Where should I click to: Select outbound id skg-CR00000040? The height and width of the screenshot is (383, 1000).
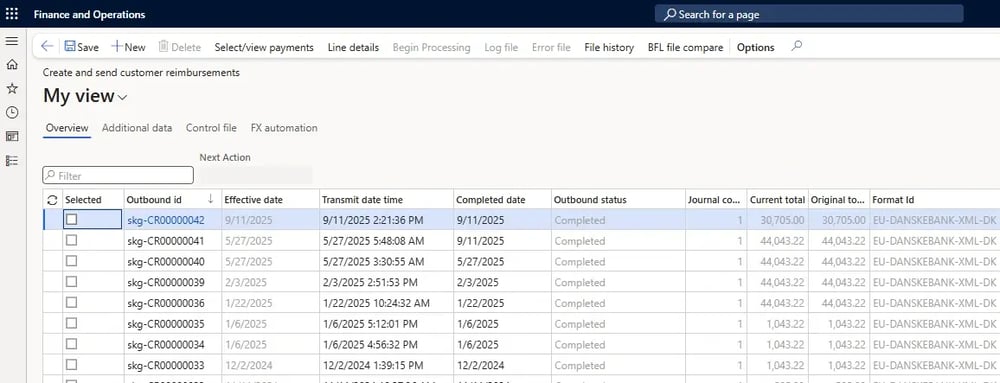pyautogui.click(x=166, y=262)
